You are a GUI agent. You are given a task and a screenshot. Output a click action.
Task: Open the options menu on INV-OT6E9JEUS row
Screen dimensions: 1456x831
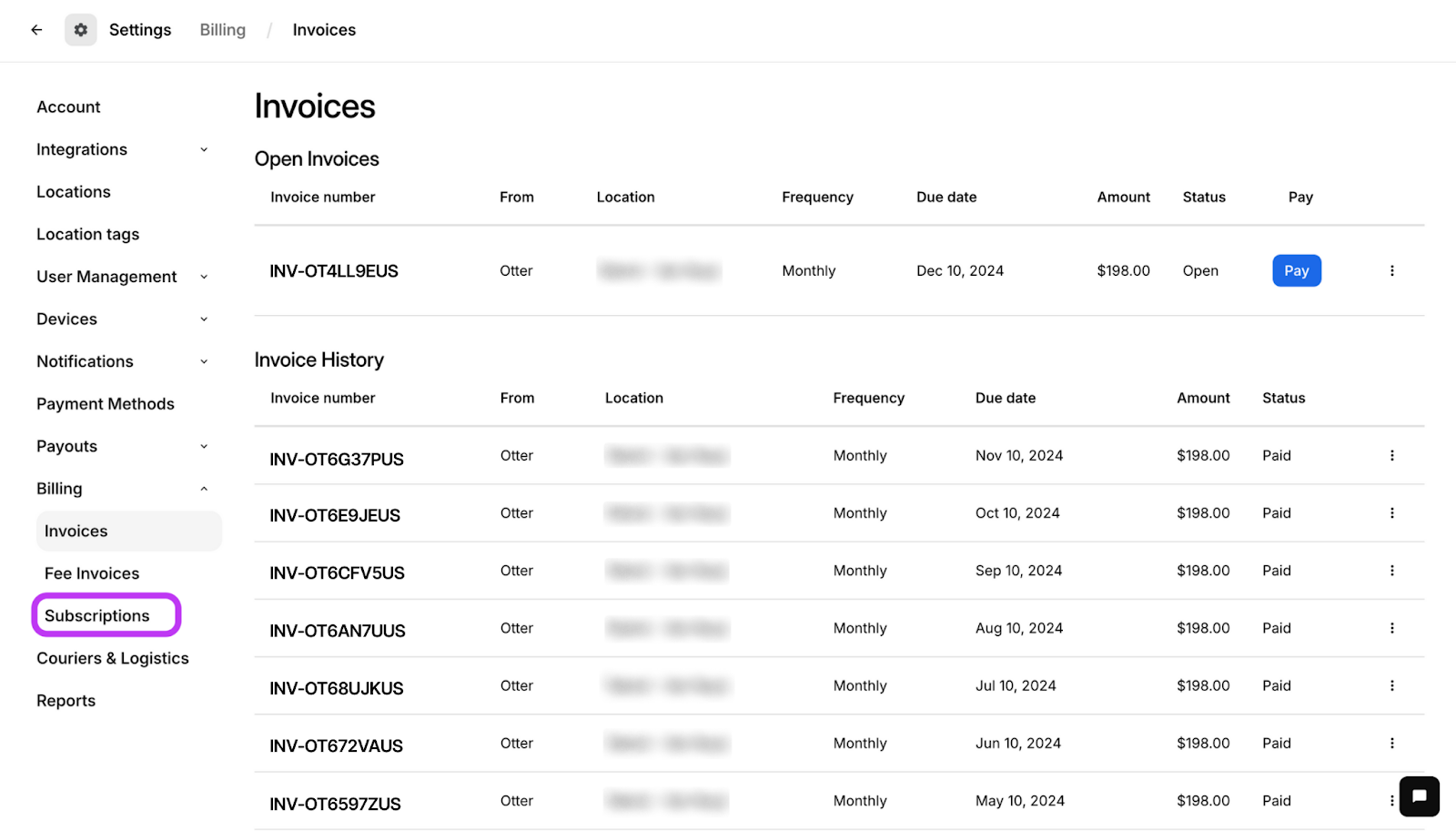tap(1391, 512)
